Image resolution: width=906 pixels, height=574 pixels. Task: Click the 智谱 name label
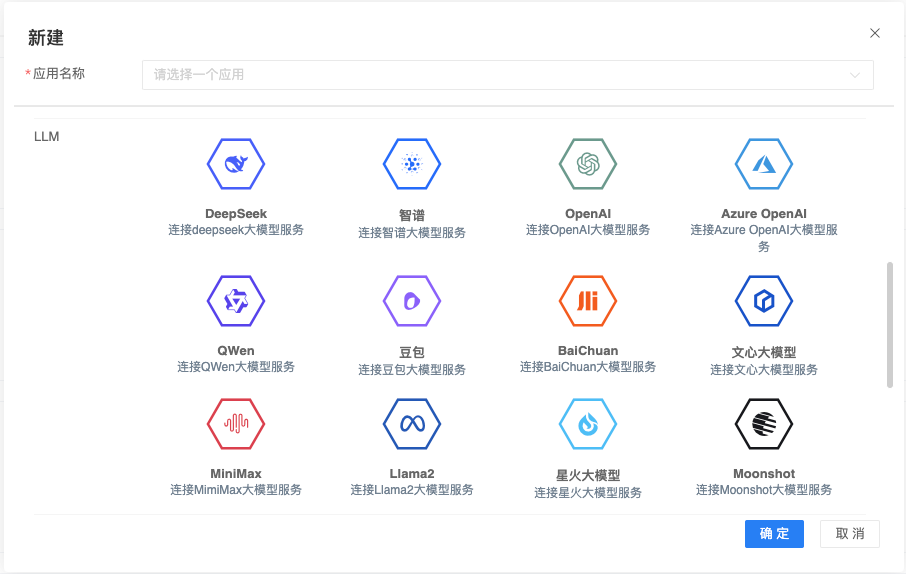[x=412, y=216]
